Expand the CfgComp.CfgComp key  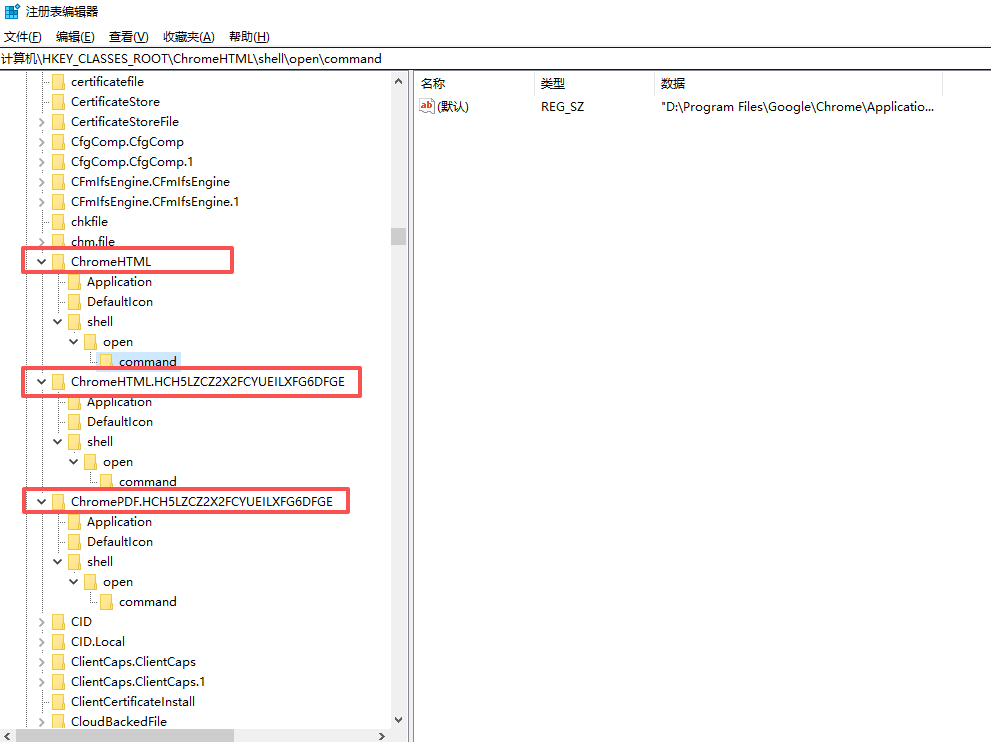point(42,142)
